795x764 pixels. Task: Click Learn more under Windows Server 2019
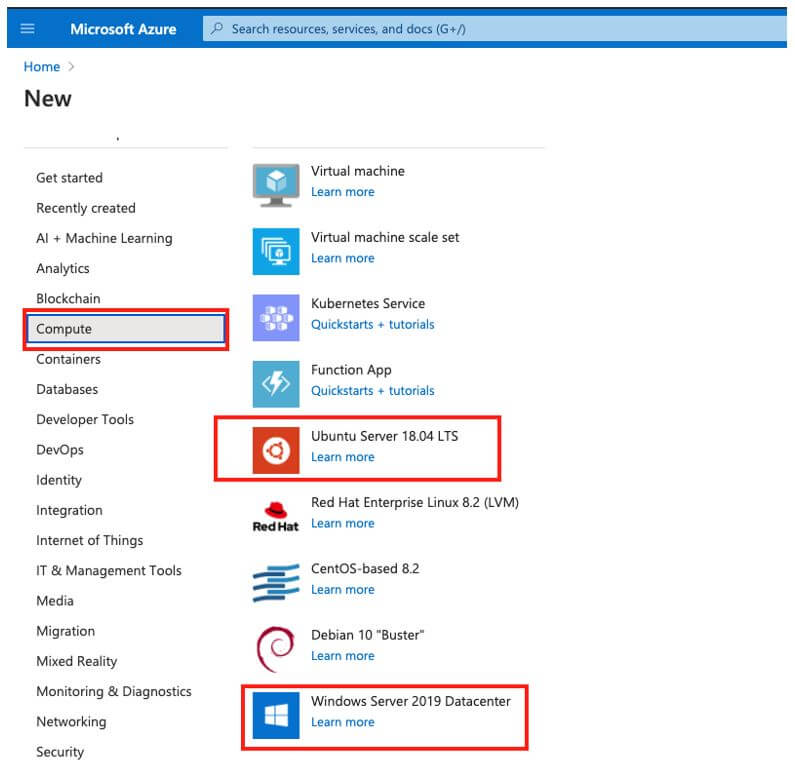click(343, 722)
